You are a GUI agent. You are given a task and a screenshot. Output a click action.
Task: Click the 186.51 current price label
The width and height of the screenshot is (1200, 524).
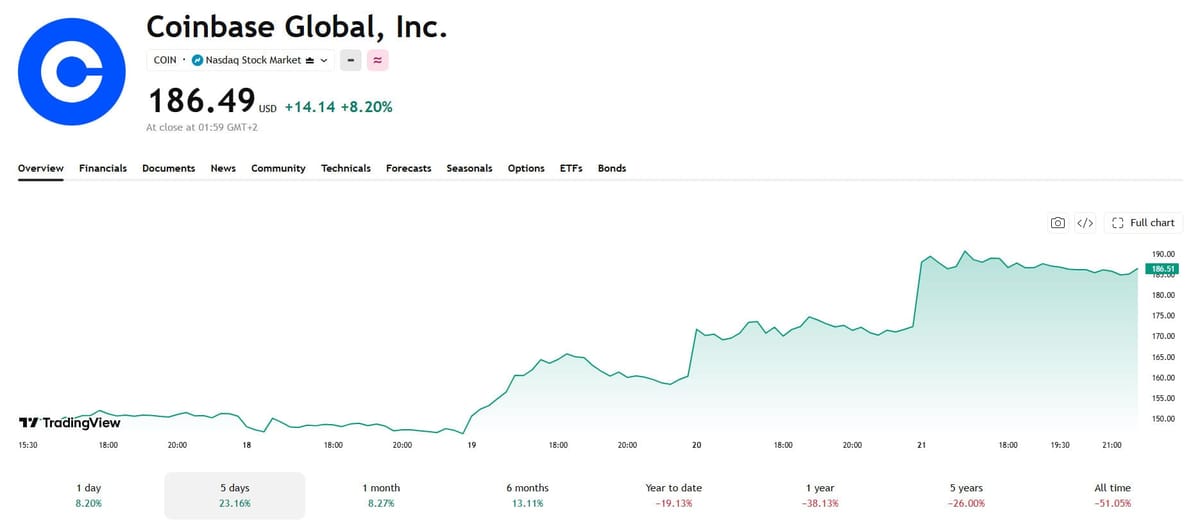(x=1162, y=268)
